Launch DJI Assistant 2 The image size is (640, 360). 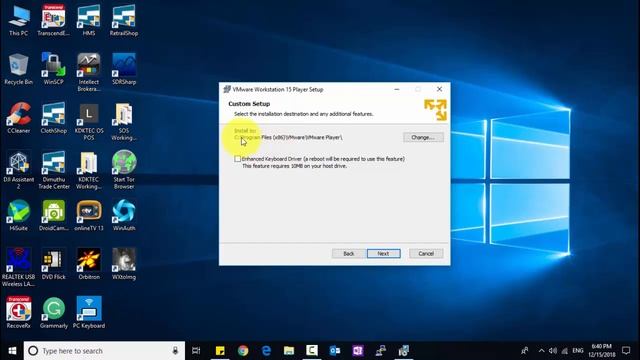(18, 170)
